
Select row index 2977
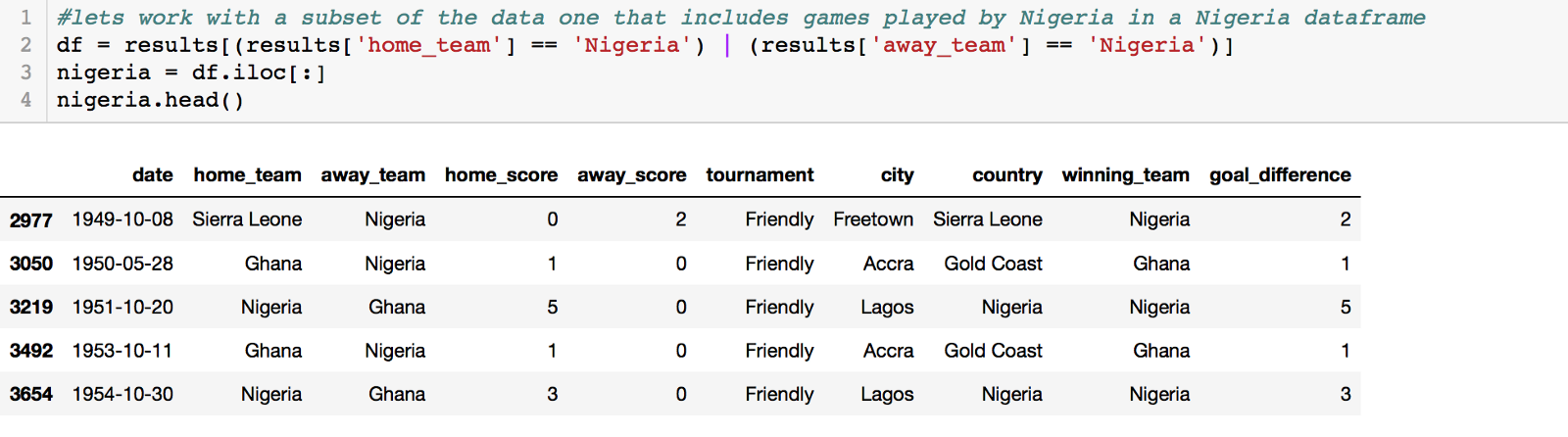tap(30, 220)
